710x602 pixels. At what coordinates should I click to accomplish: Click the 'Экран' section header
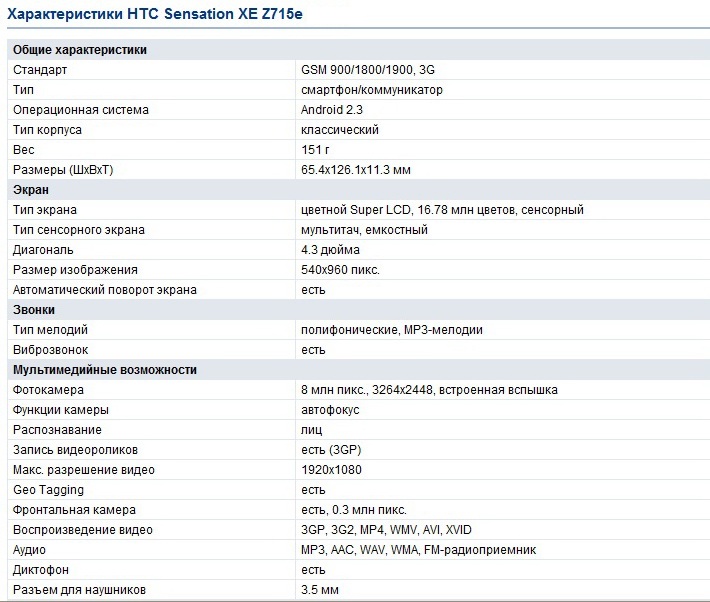coord(31,190)
